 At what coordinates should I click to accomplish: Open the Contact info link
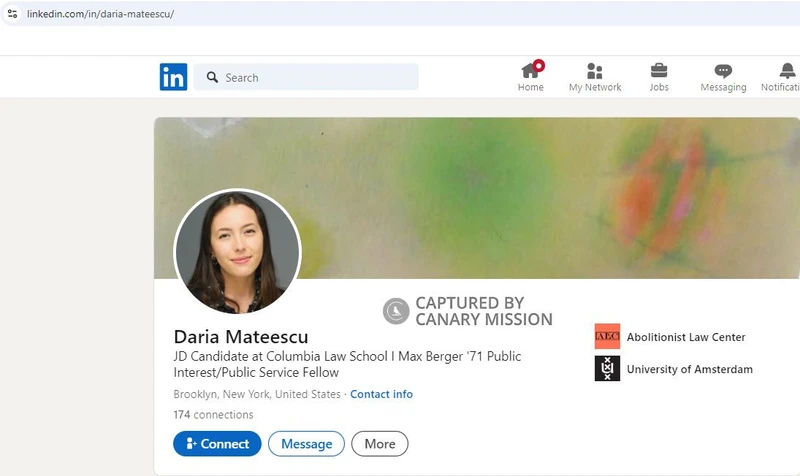tap(381, 394)
